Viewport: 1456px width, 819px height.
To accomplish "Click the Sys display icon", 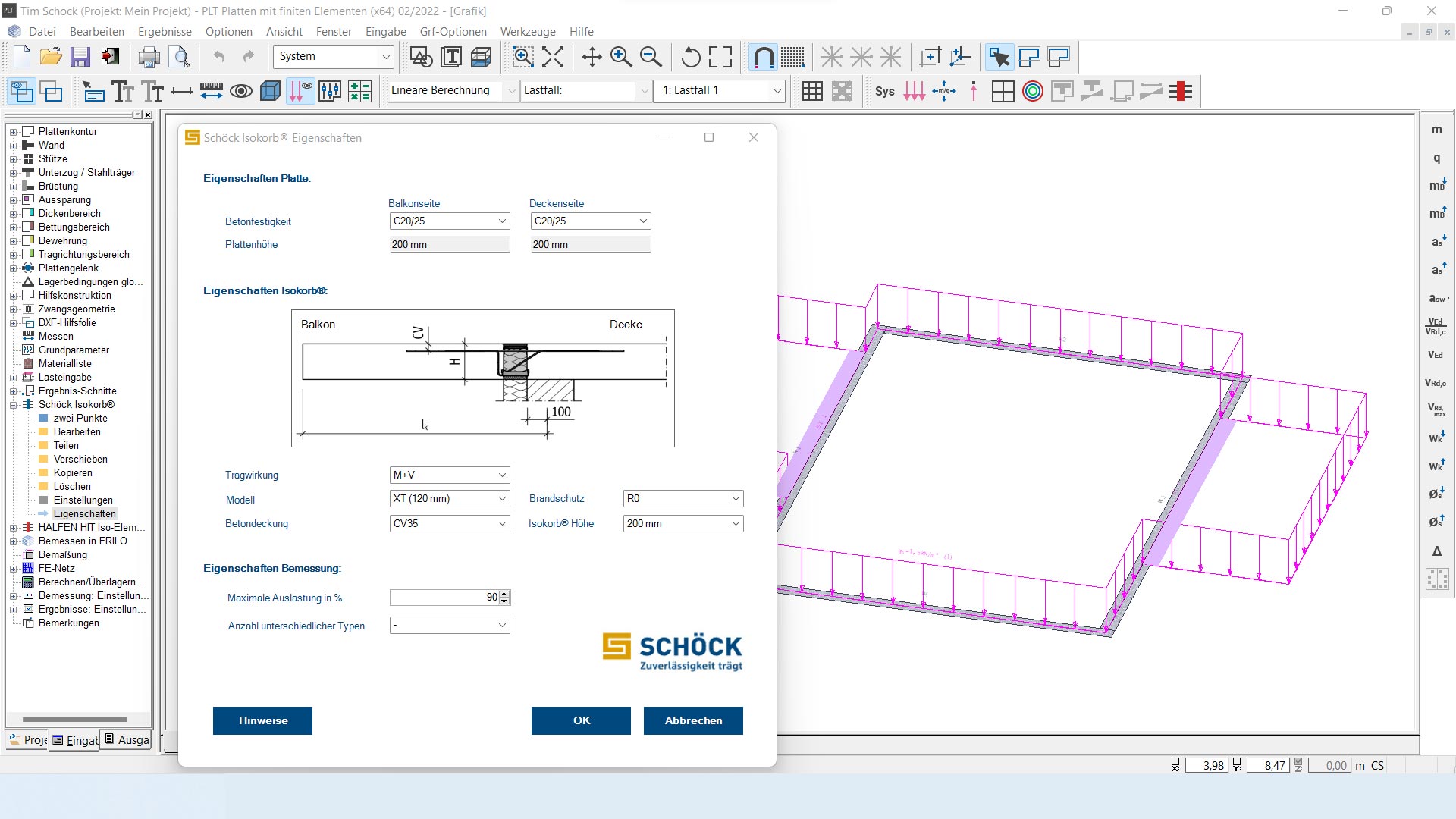I will coord(885,92).
